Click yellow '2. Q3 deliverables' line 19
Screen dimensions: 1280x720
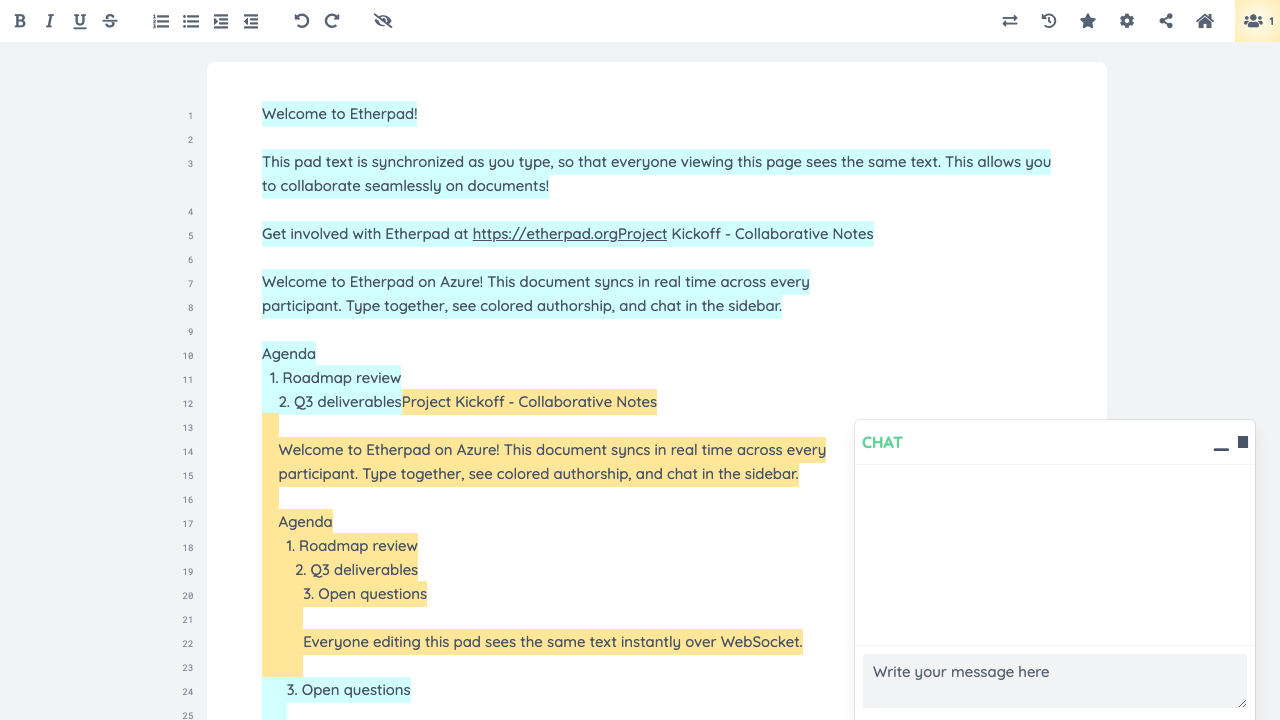(356, 570)
